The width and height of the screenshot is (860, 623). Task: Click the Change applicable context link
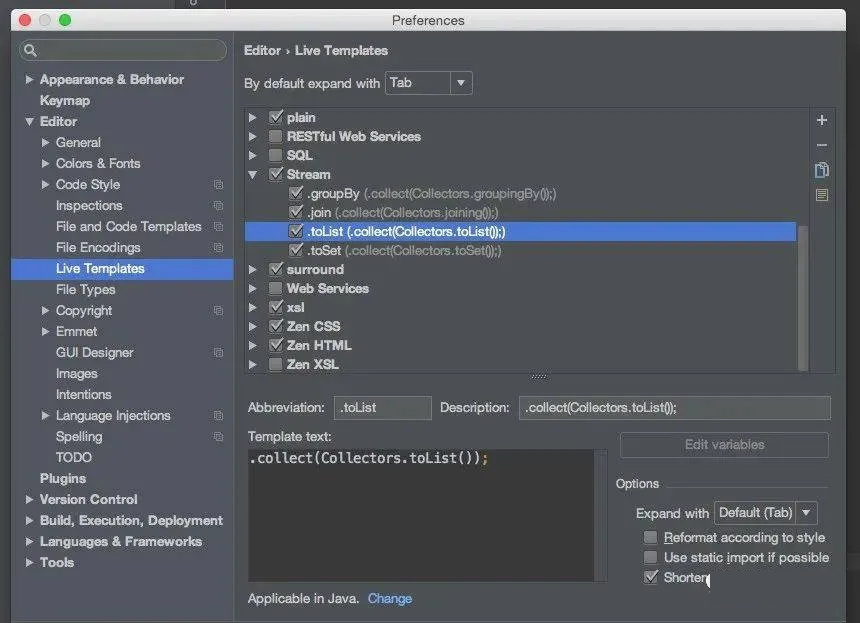pyautogui.click(x=389, y=598)
